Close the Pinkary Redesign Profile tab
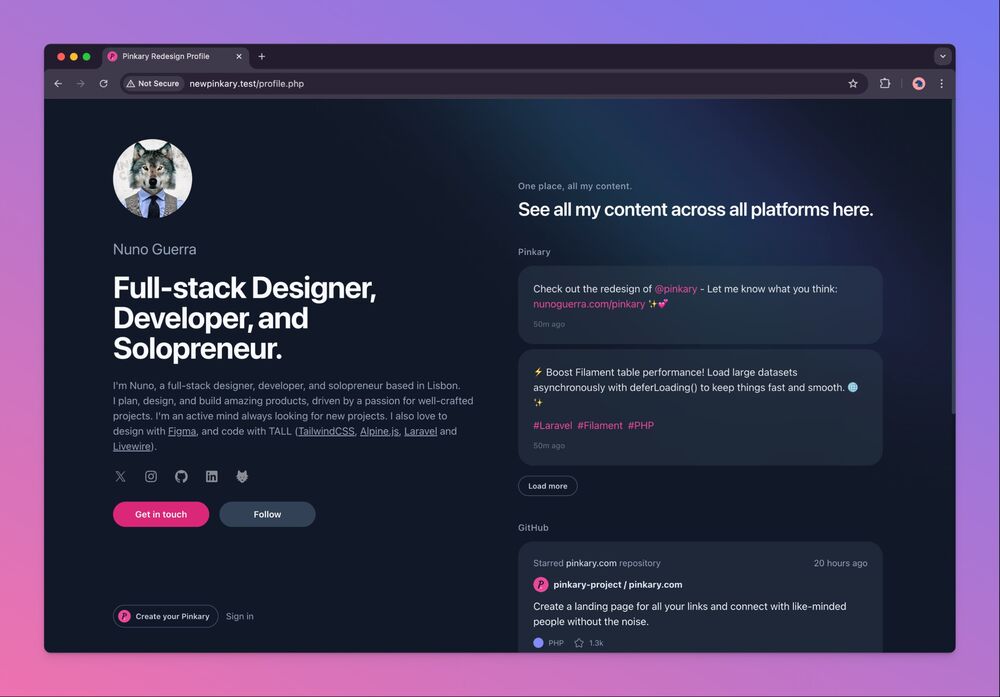The width and height of the screenshot is (1000, 697). pos(239,56)
